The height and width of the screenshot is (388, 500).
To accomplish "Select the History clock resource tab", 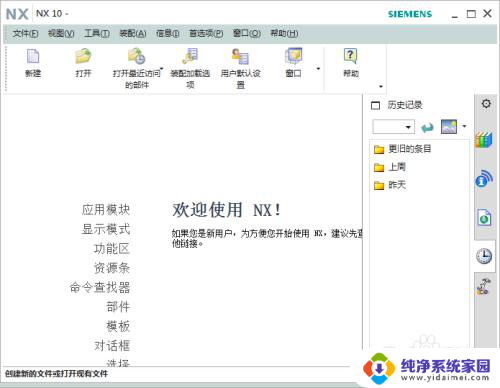I will 484,256.
